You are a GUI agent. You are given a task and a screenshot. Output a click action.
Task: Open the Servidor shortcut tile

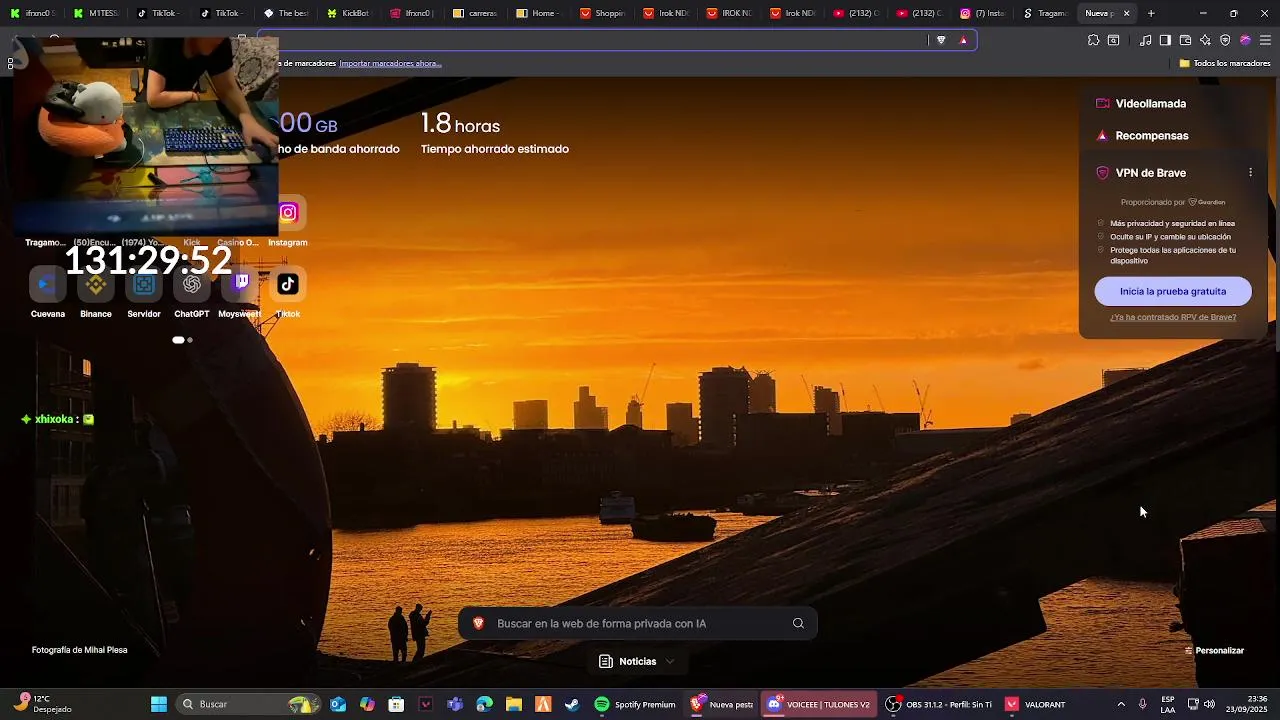144,284
